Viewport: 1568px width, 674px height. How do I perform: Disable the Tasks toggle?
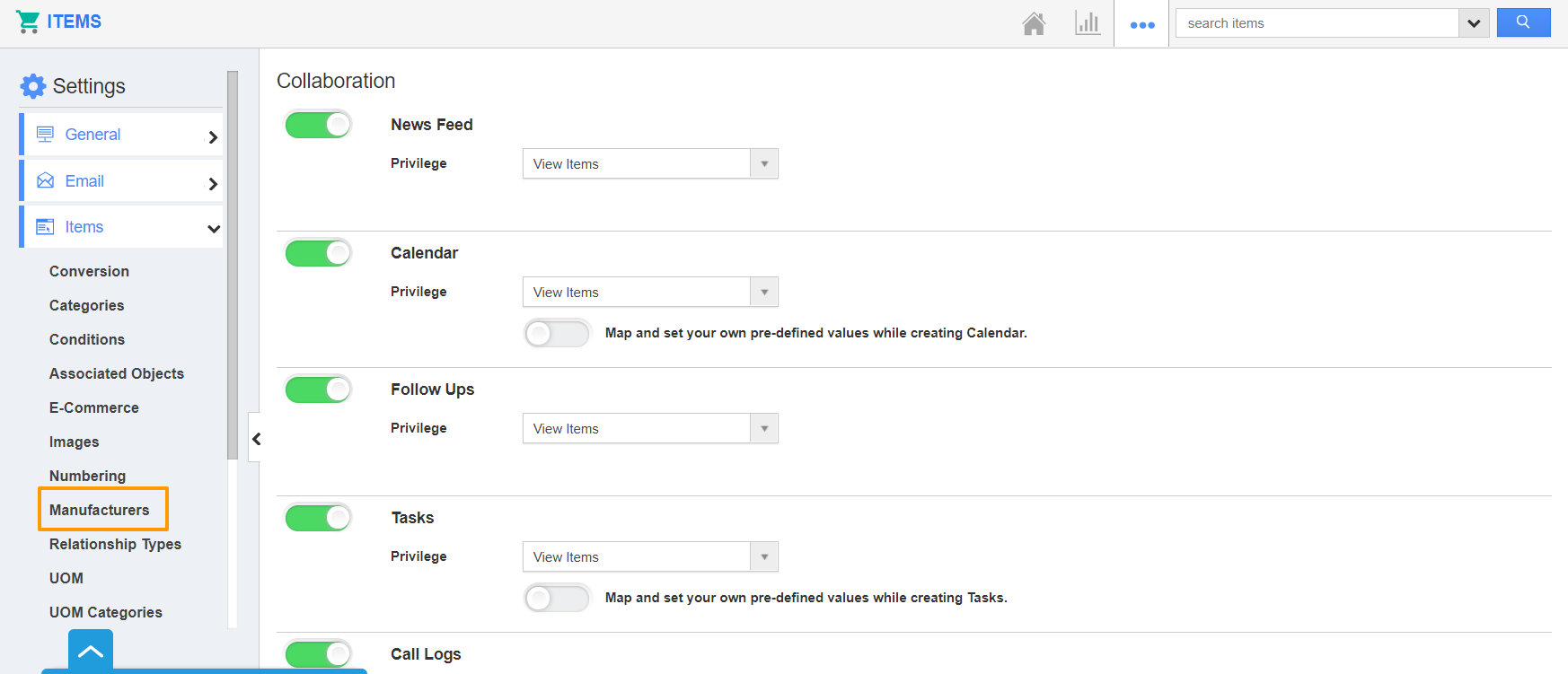point(318,518)
